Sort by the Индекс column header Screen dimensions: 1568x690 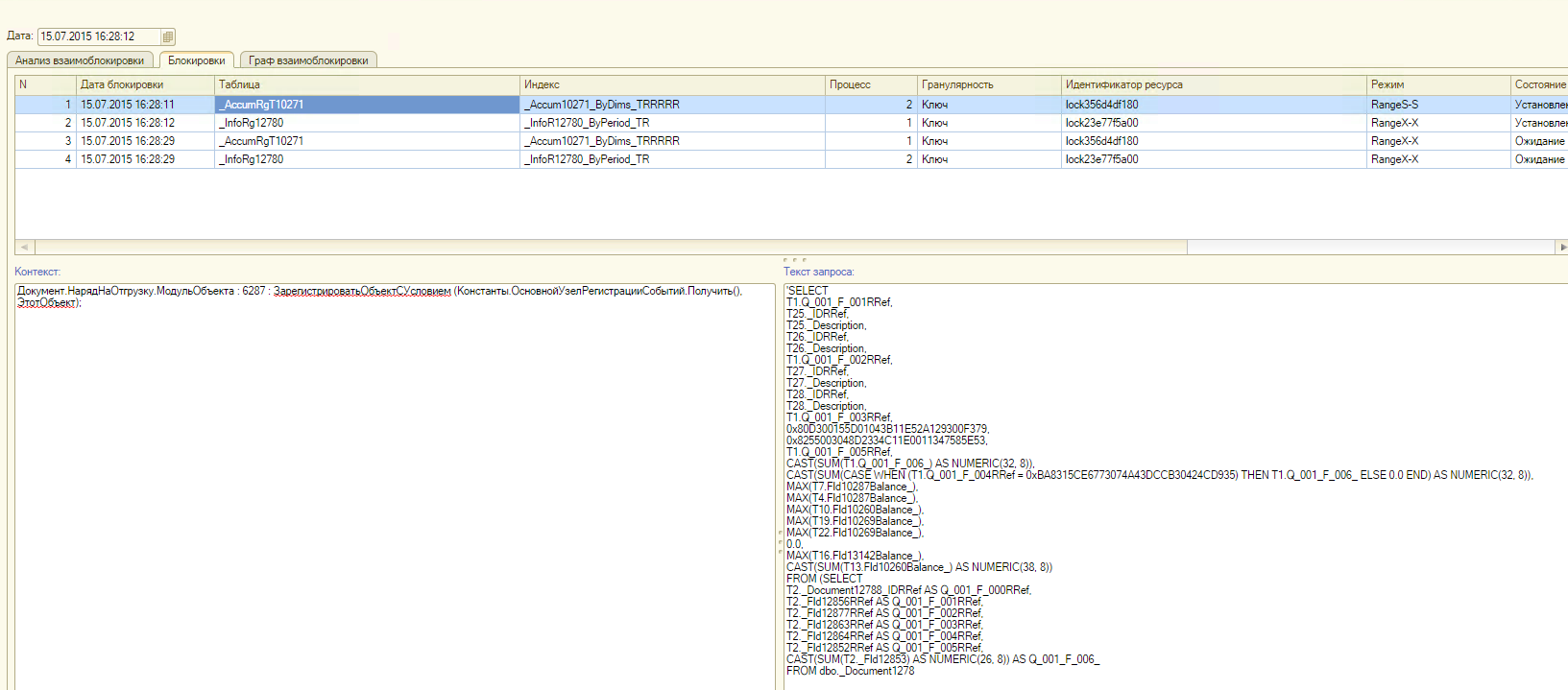pyautogui.click(x=672, y=84)
